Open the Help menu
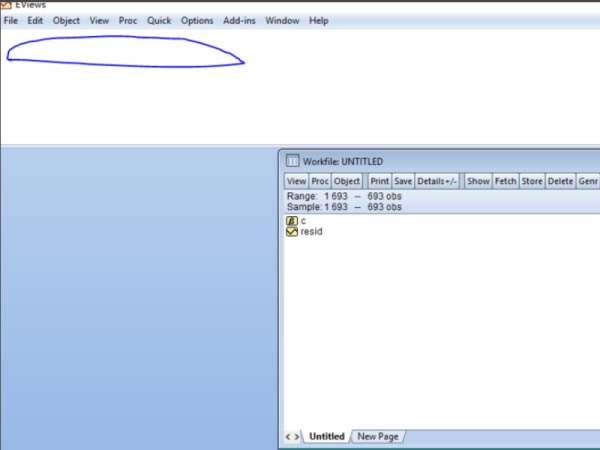The width and height of the screenshot is (600, 450). (318, 21)
